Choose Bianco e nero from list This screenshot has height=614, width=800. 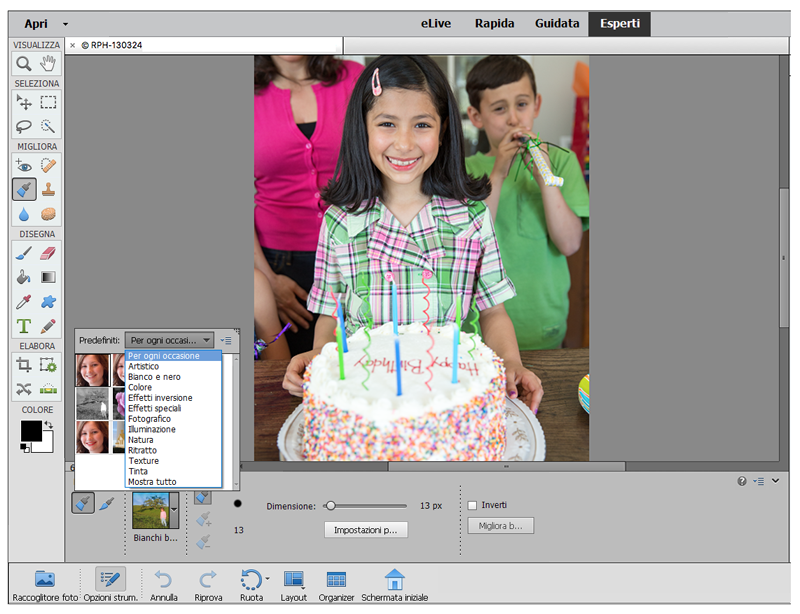153,377
